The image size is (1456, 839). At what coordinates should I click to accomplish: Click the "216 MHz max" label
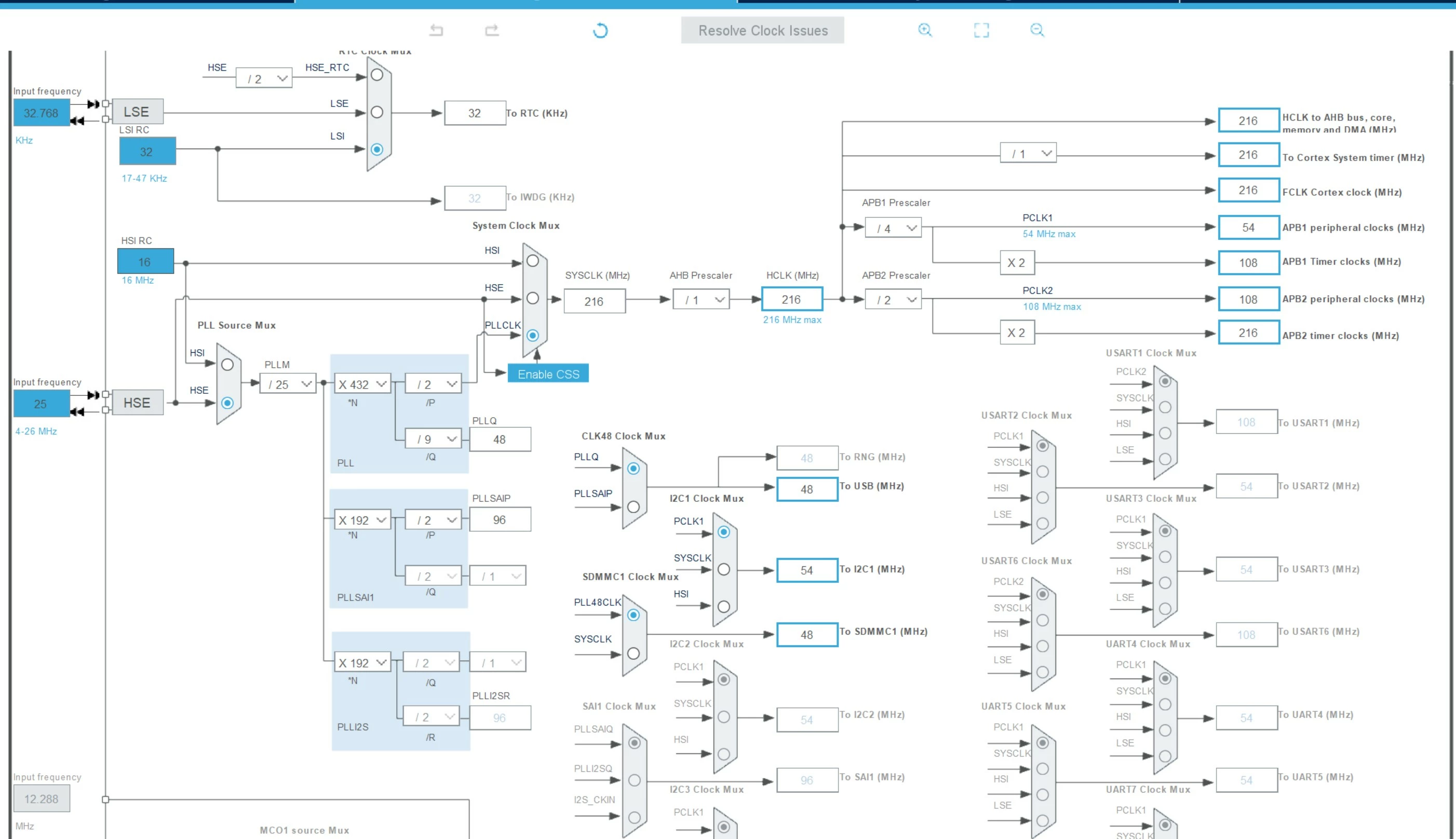click(x=792, y=320)
